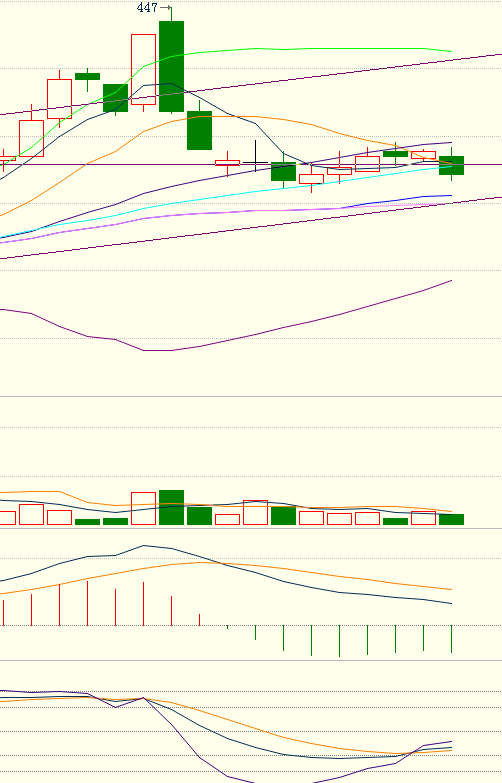Screen dimensions: 502x783
Task: Select the last green candle at the right edge
Action: point(452,165)
